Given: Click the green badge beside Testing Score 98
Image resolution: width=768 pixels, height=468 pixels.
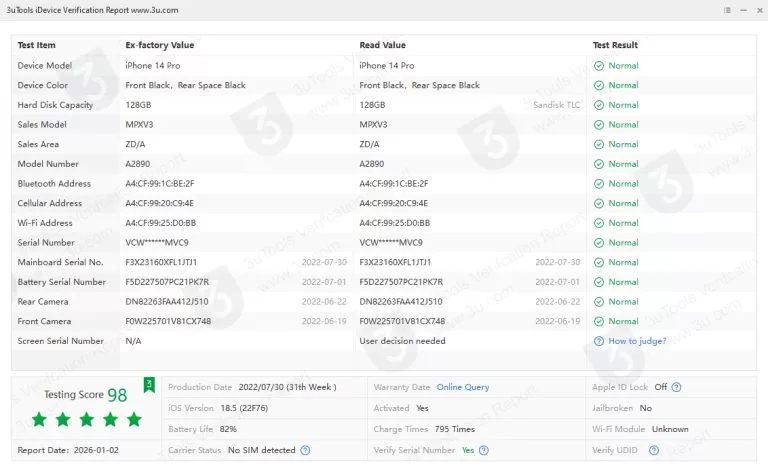Looking at the screenshot, I should click(x=149, y=384).
